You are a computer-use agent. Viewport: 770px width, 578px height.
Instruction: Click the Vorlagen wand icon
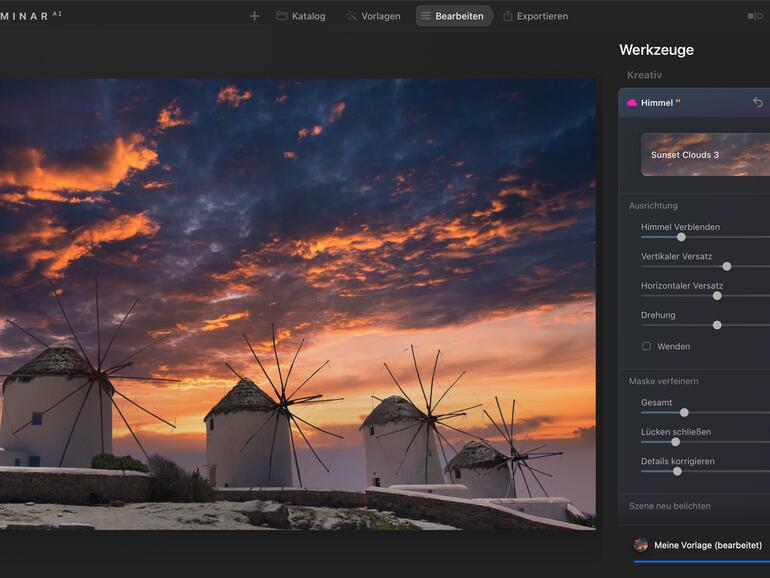click(352, 16)
